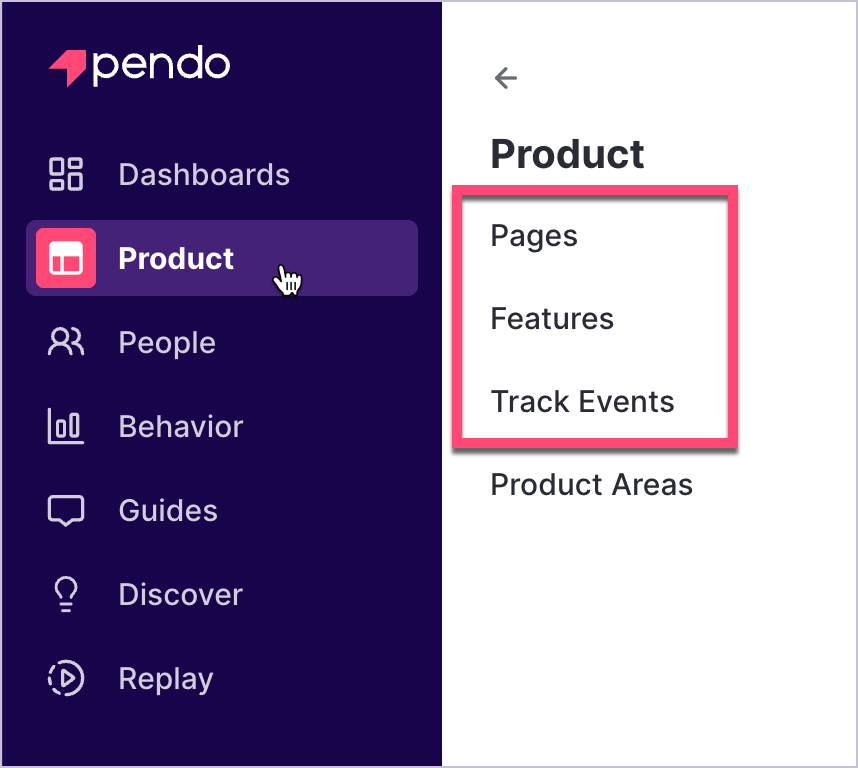Open the Dashboards menu entry
This screenshot has width=858, height=768.
pyautogui.click(x=203, y=174)
